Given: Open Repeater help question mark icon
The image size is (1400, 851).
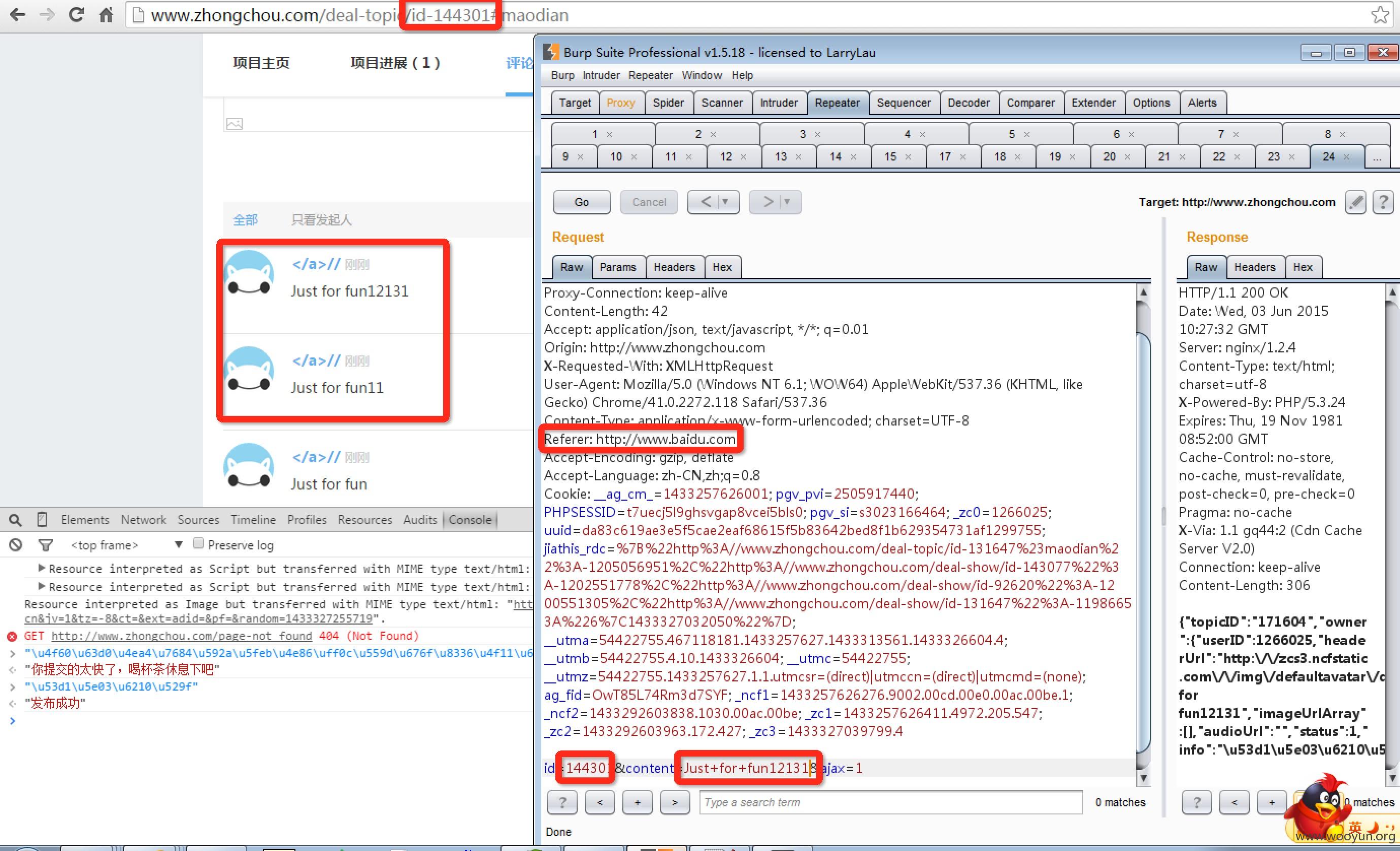Looking at the screenshot, I should tap(1383, 202).
